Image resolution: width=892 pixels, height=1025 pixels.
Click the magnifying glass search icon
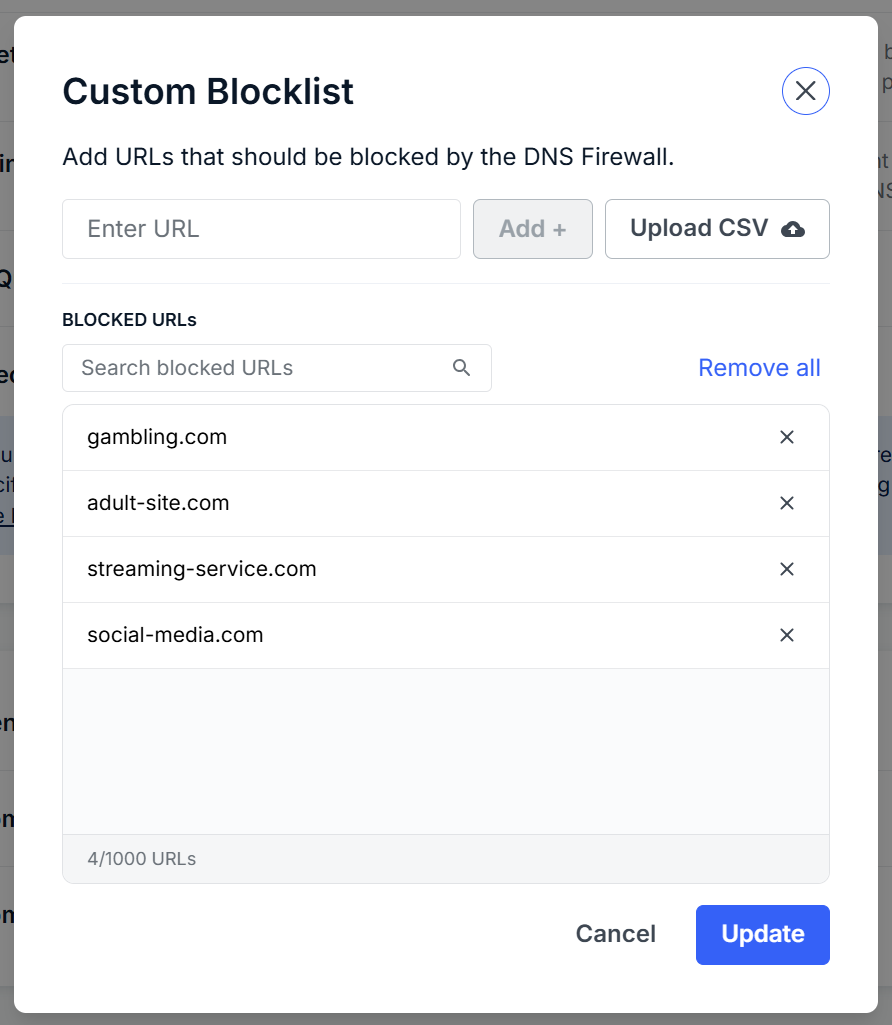461,368
